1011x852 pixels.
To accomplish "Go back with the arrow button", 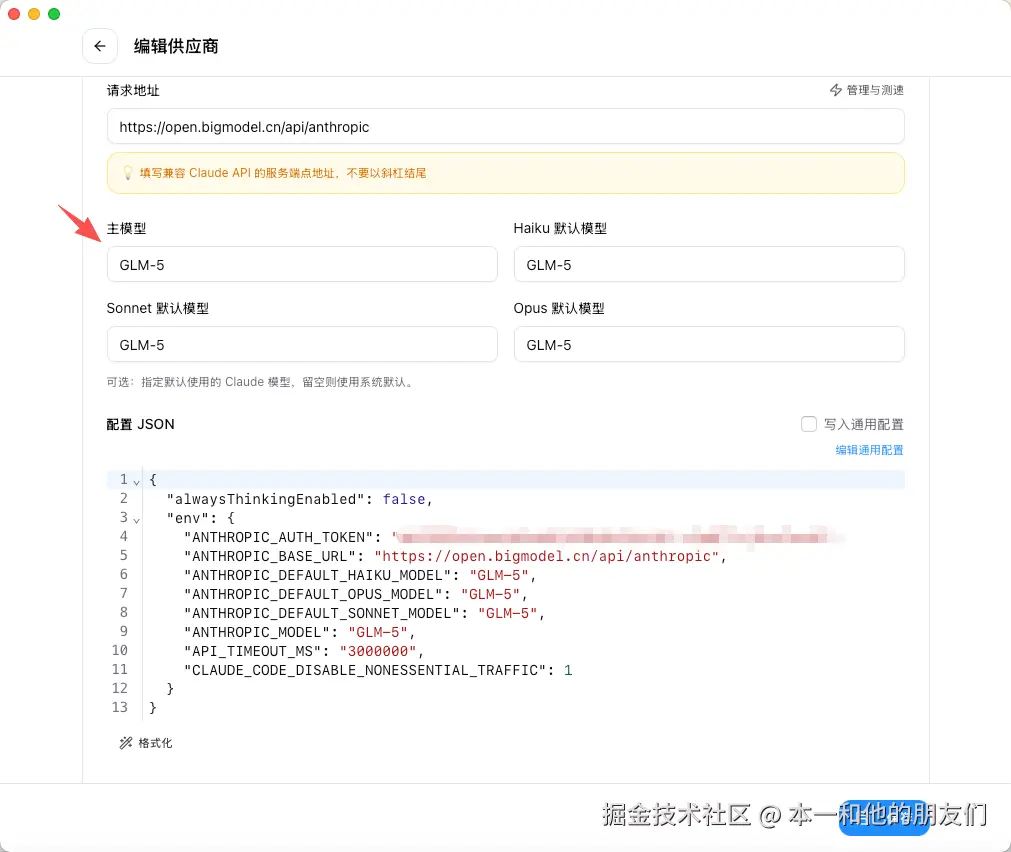I will [x=100, y=46].
